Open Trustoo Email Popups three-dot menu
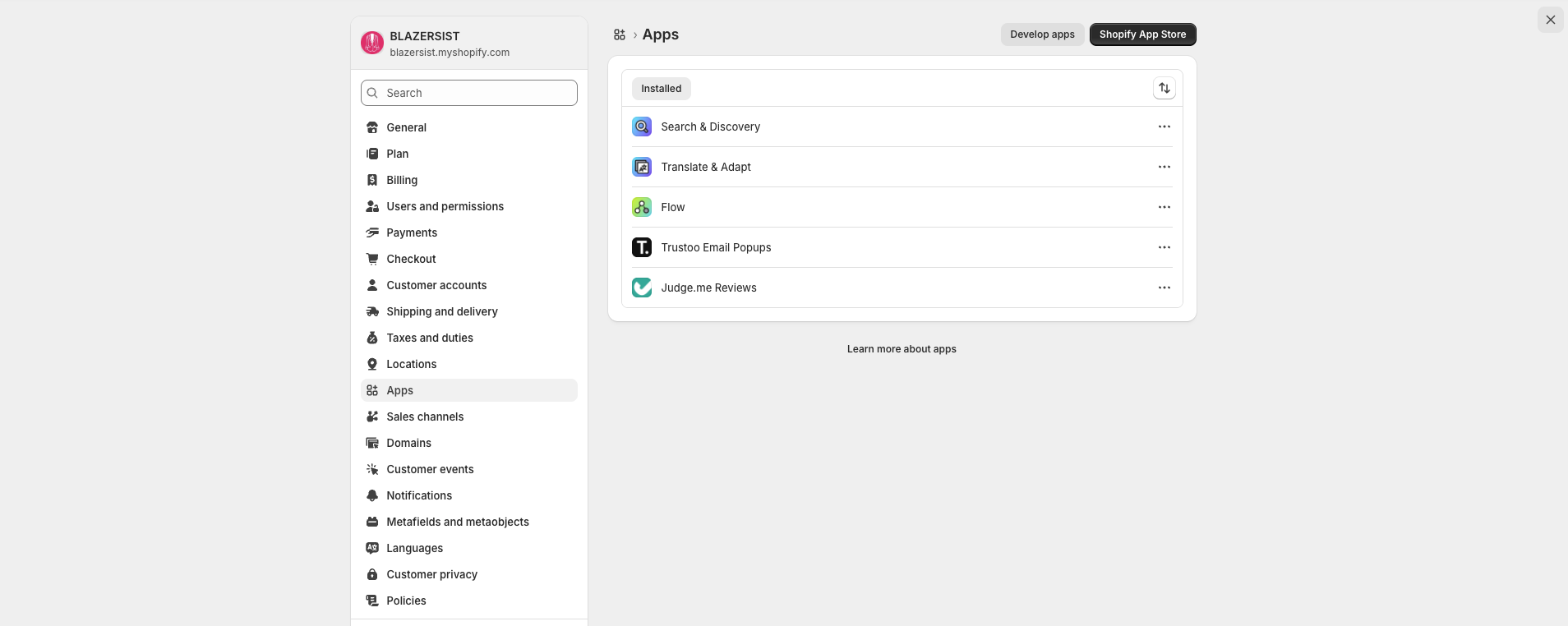This screenshot has height=626, width=1568. (1164, 247)
